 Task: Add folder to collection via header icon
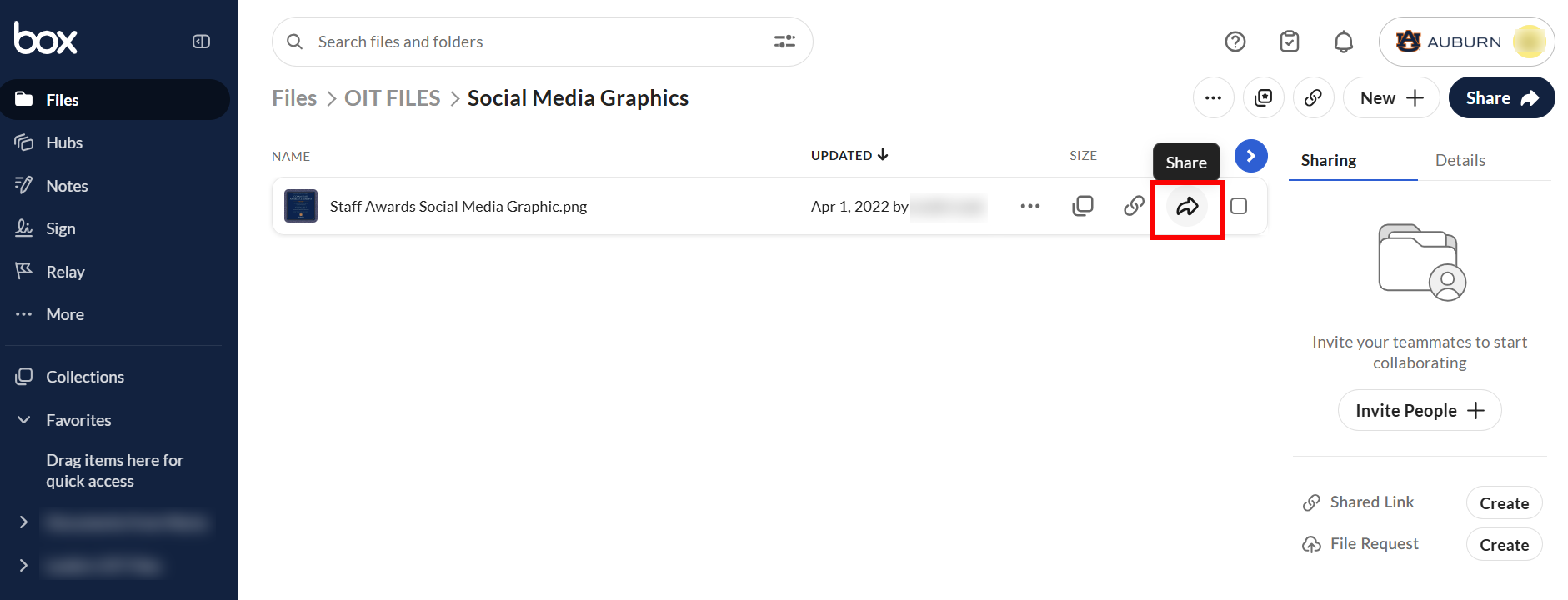pos(1264,98)
